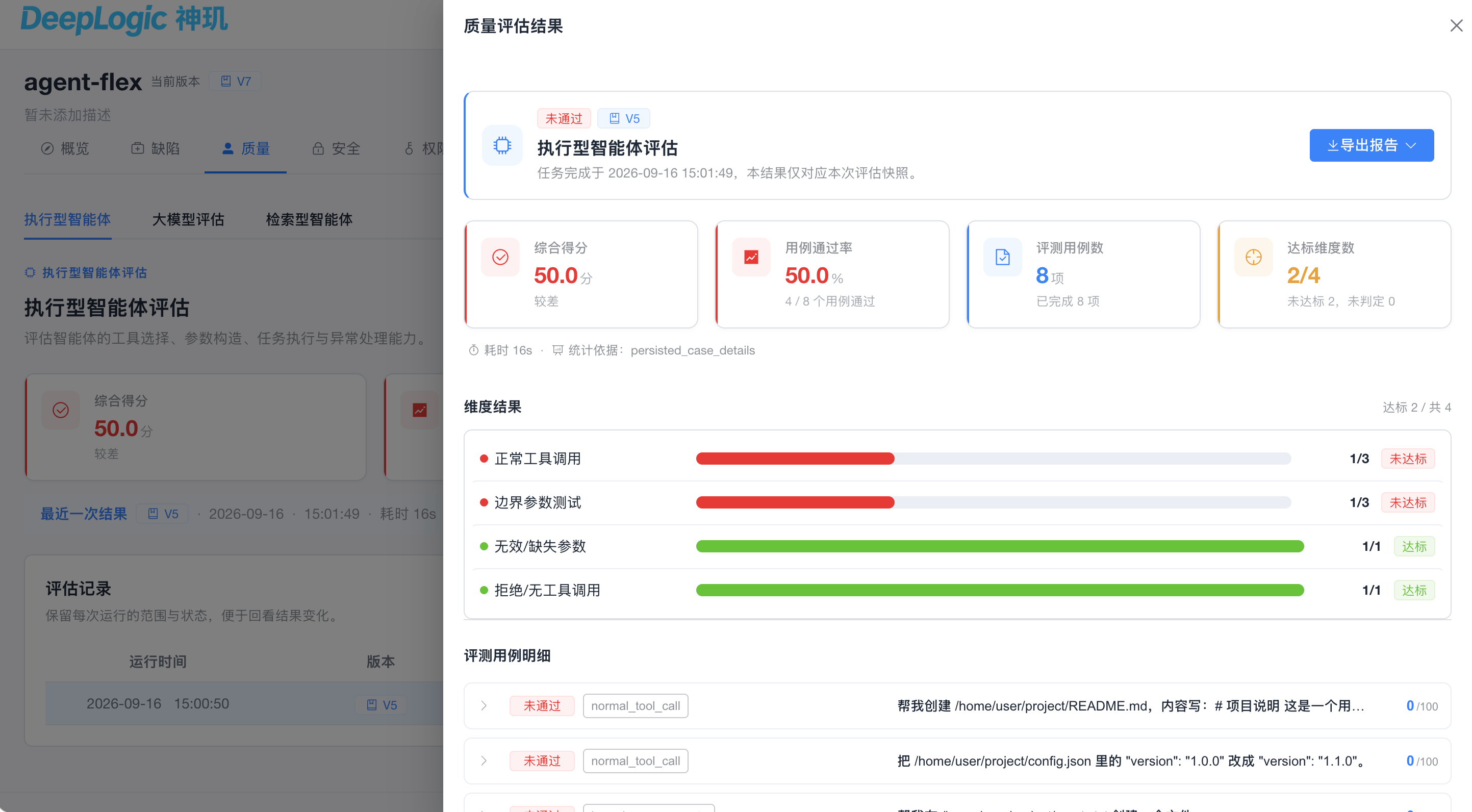The width and height of the screenshot is (1472, 812).
Task: Switch to the 概览 tab
Action: pyautogui.click(x=65, y=148)
